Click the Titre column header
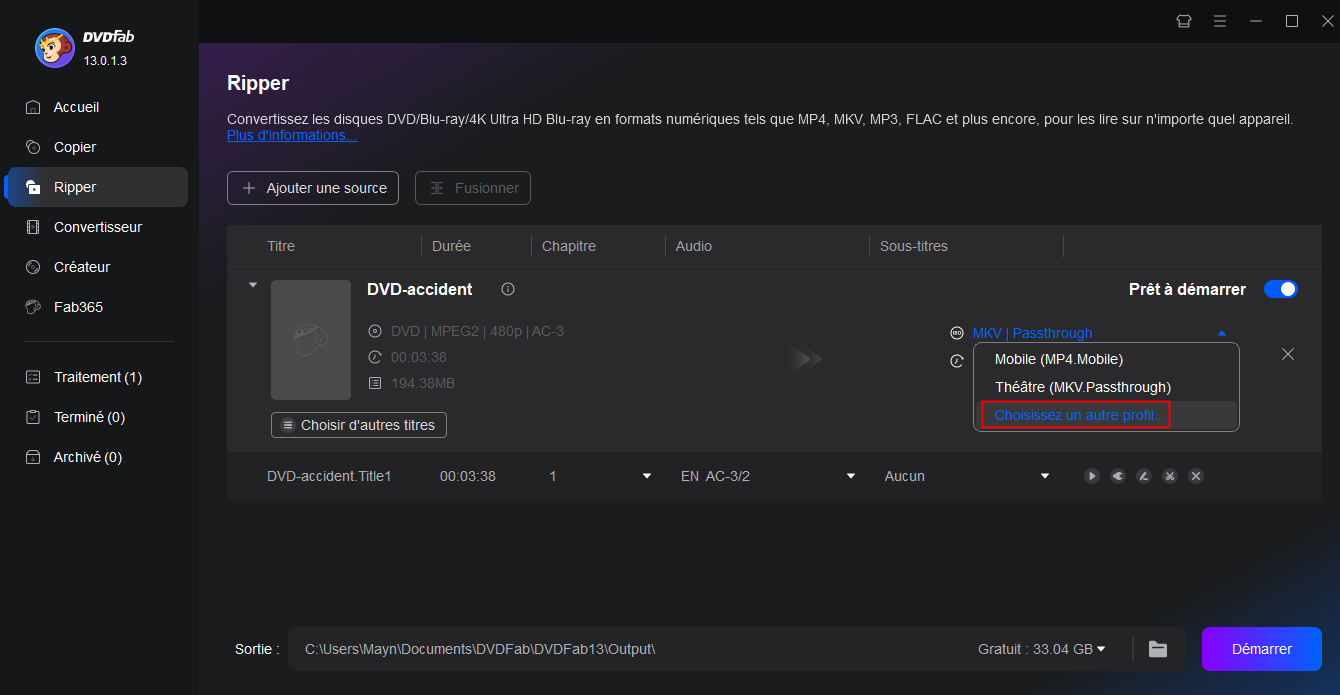This screenshot has height=695, width=1340. (x=281, y=246)
